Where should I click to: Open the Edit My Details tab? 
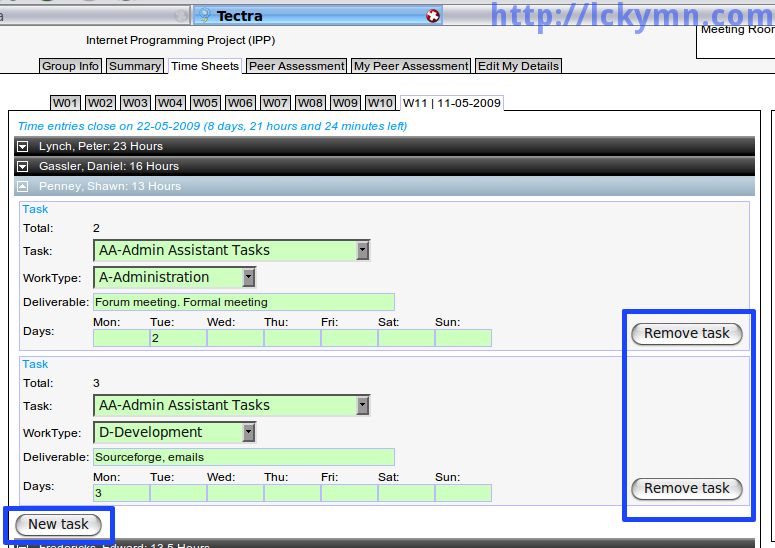[x=518, y=66]
